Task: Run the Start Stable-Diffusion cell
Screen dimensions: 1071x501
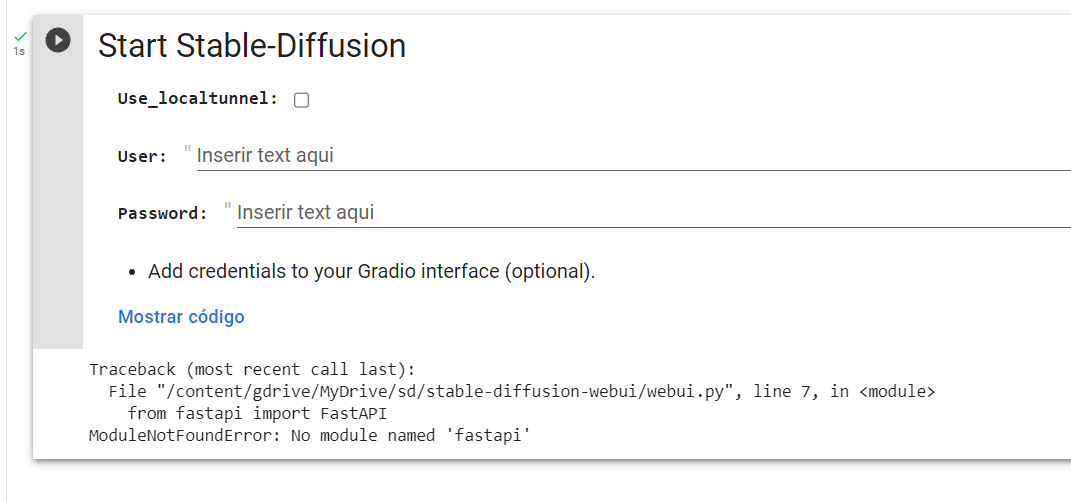Action: pyautogui.click(x=58, y=40)
